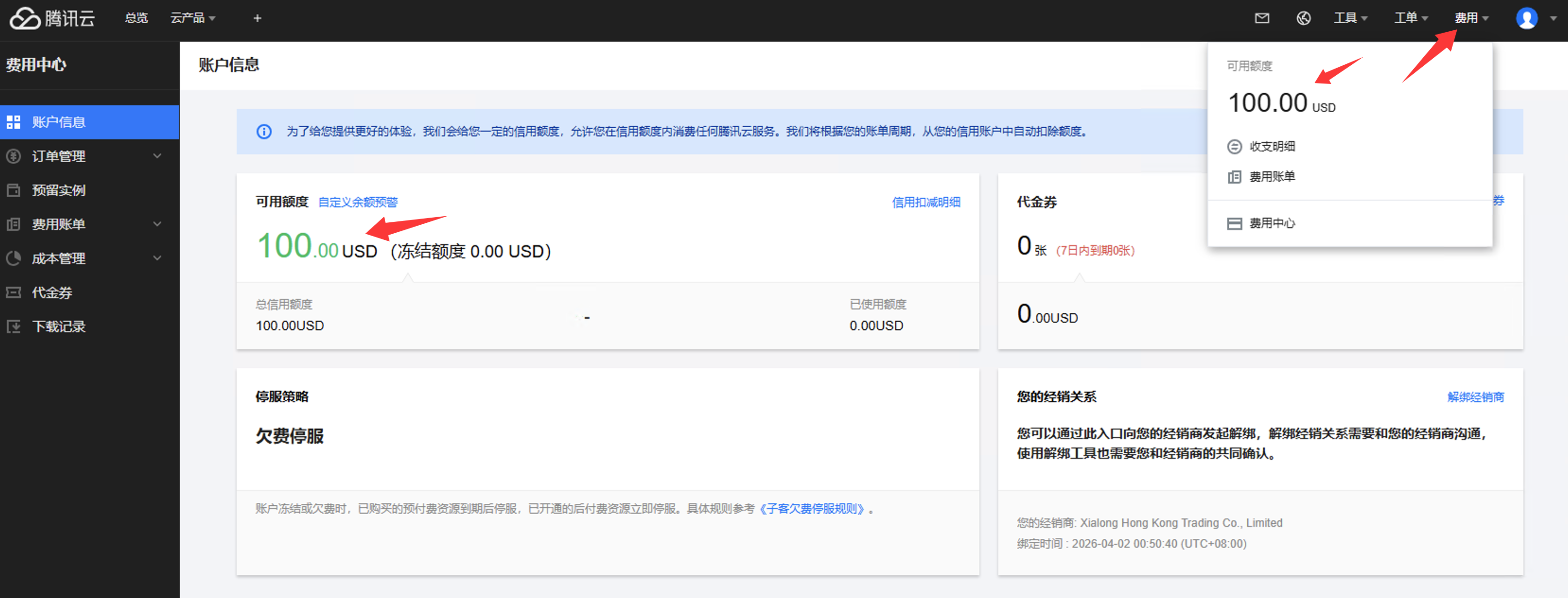Open the mail message icon

[x=1262, y=18]
